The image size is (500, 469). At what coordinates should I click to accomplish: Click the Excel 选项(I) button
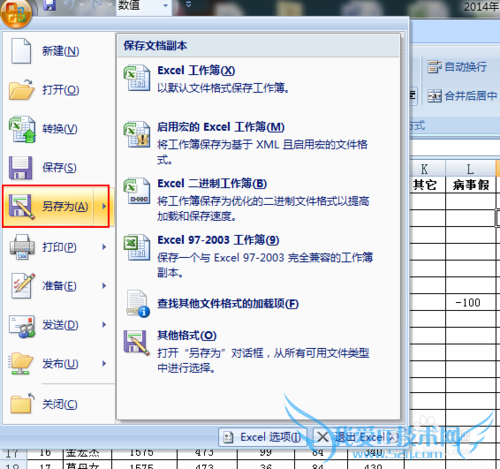pos(262,437)
